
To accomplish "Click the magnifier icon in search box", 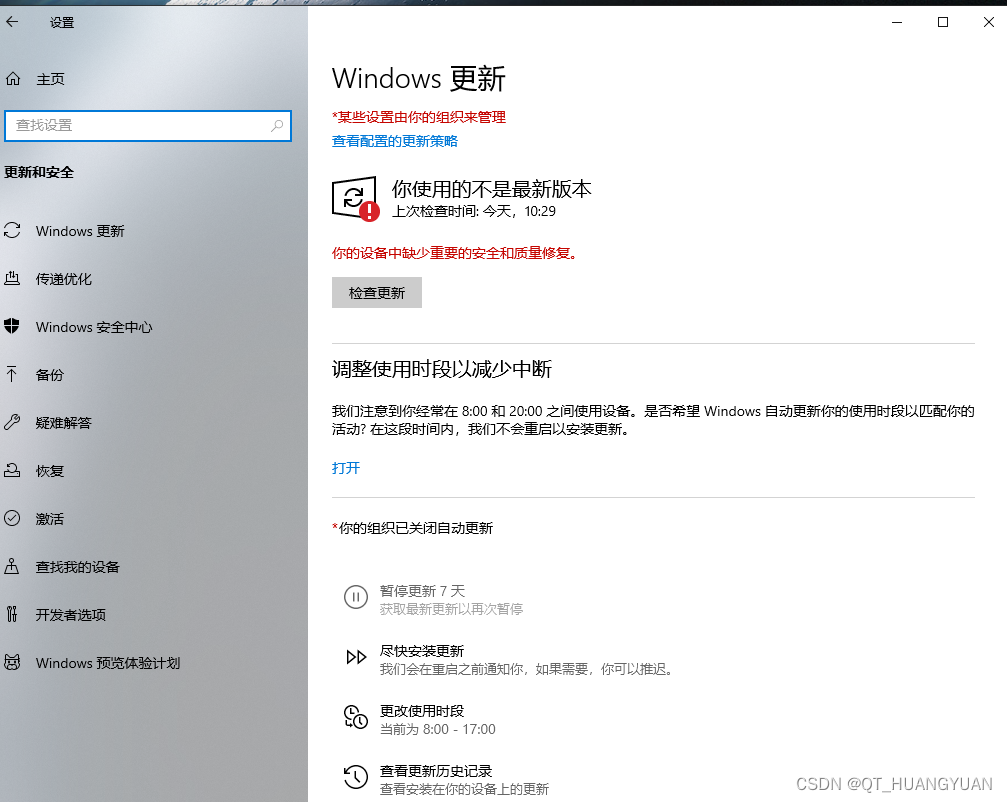I will coord(277,125).
